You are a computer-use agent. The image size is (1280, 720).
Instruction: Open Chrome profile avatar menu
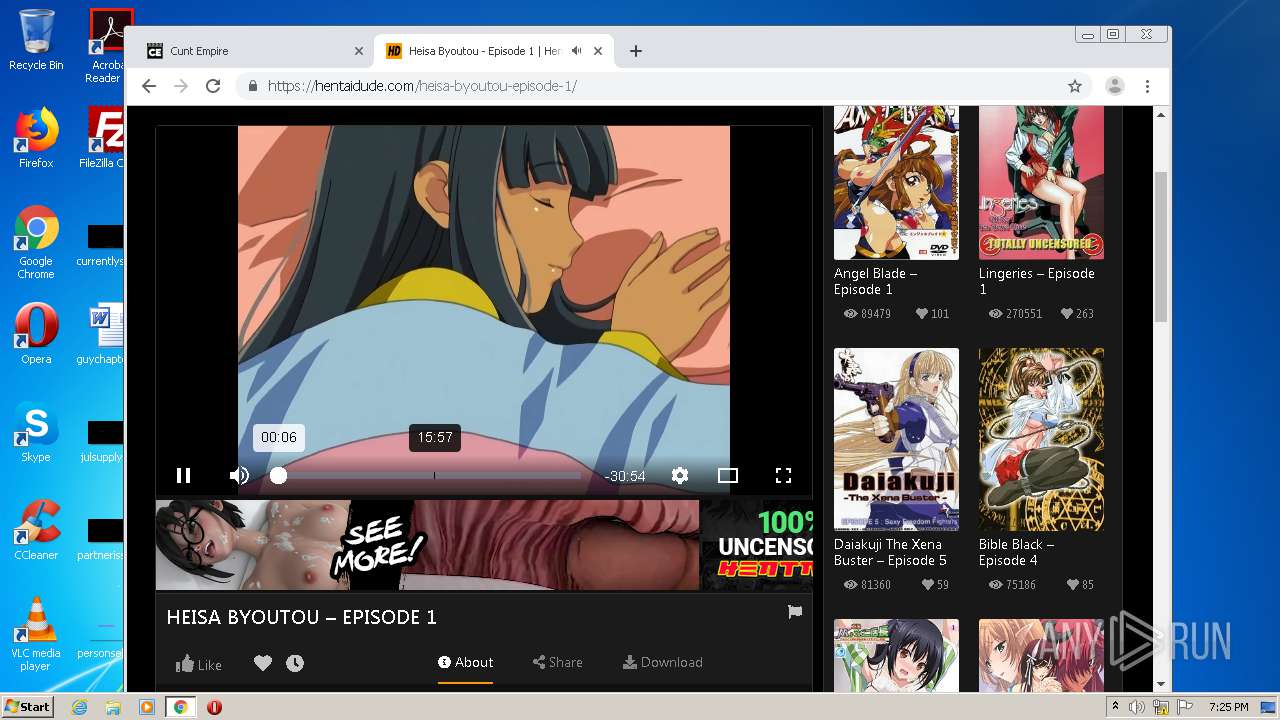[x=1115, y=86]
